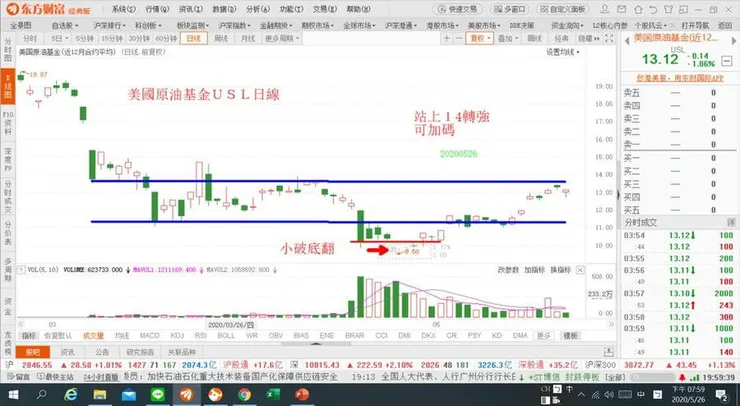Click 自定义面板 button
Screen dimensions: 740x406
tap(563, 9)
